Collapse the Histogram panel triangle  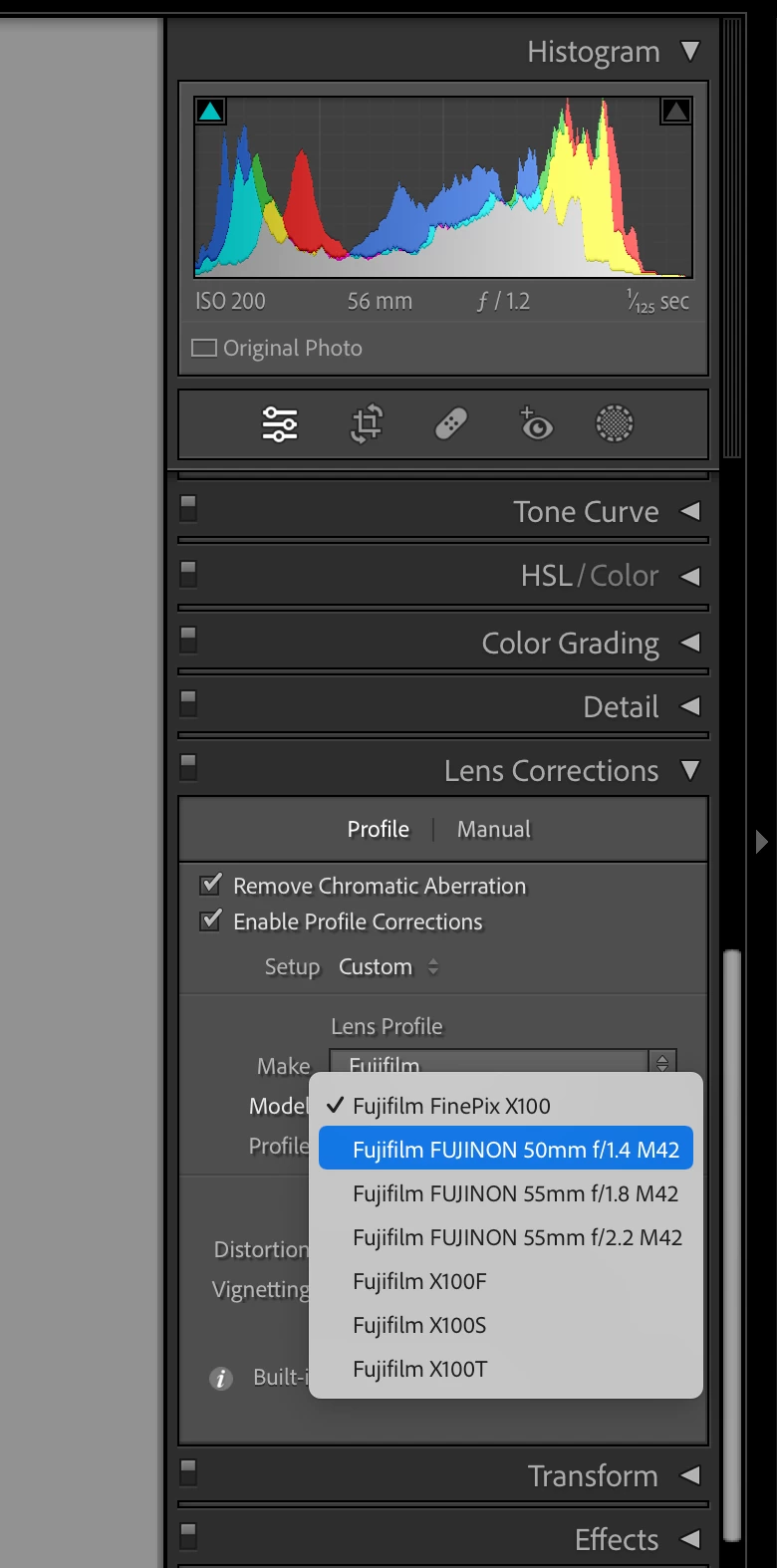690,51
